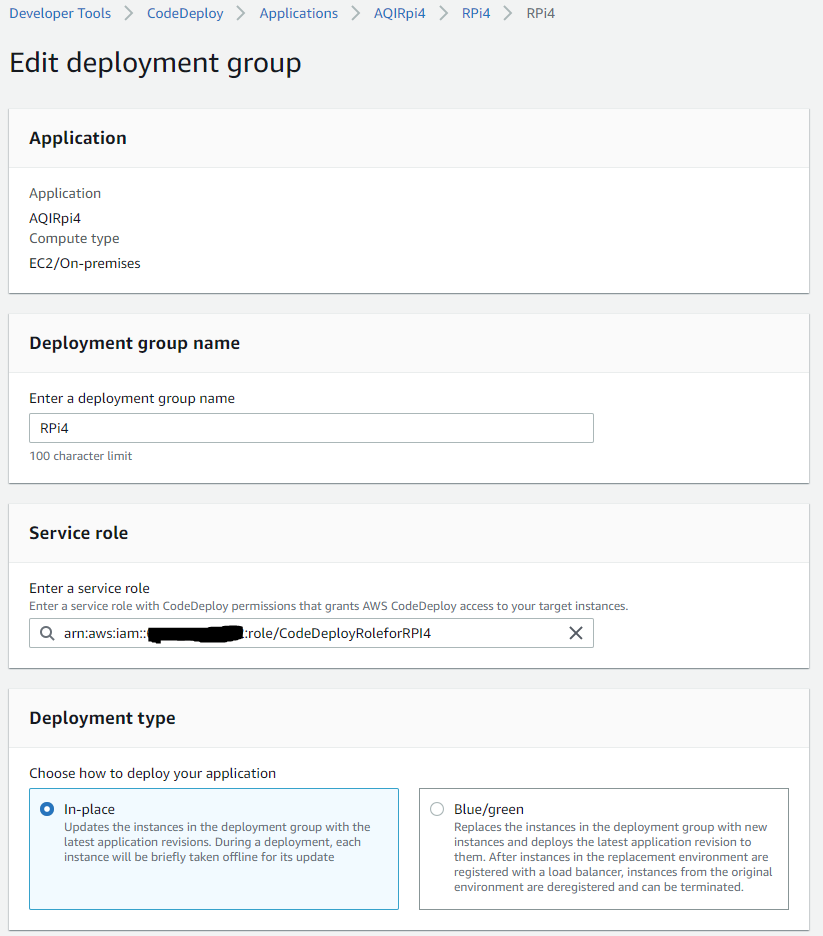Click the chevron before the final RPi4 breadcrumb
The height and width of the screenshot is (936, 823).
(x=507, y=13)
